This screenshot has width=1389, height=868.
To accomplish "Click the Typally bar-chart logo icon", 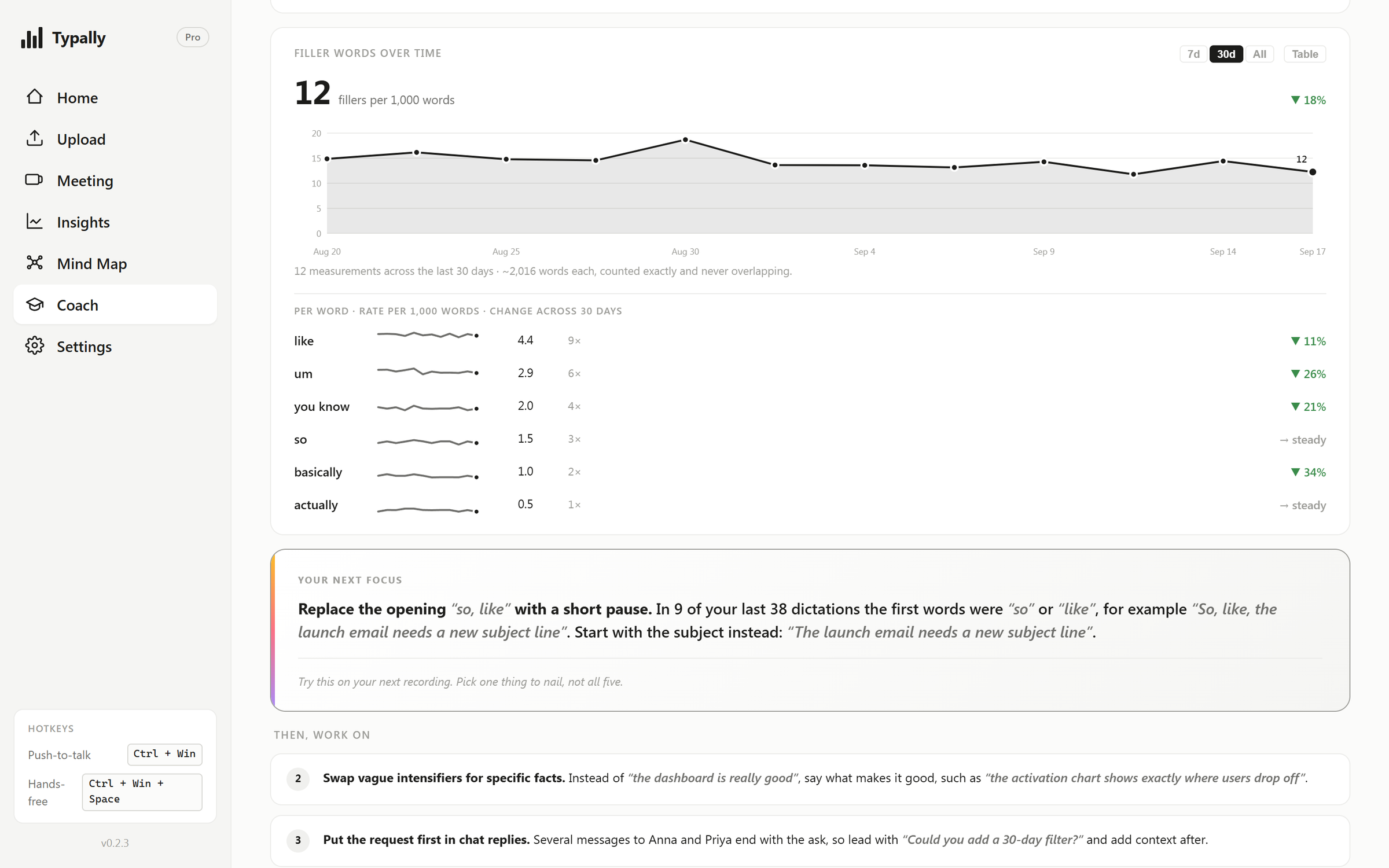I will (32, 38).
